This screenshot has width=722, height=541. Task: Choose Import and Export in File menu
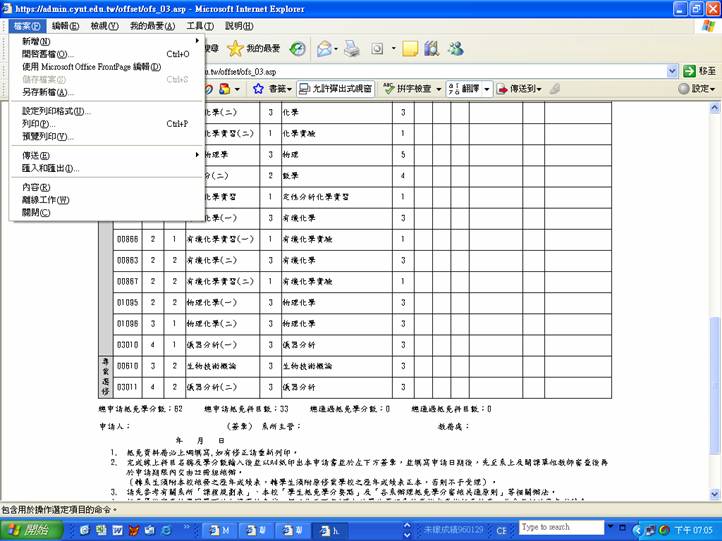tap(107, 168)
